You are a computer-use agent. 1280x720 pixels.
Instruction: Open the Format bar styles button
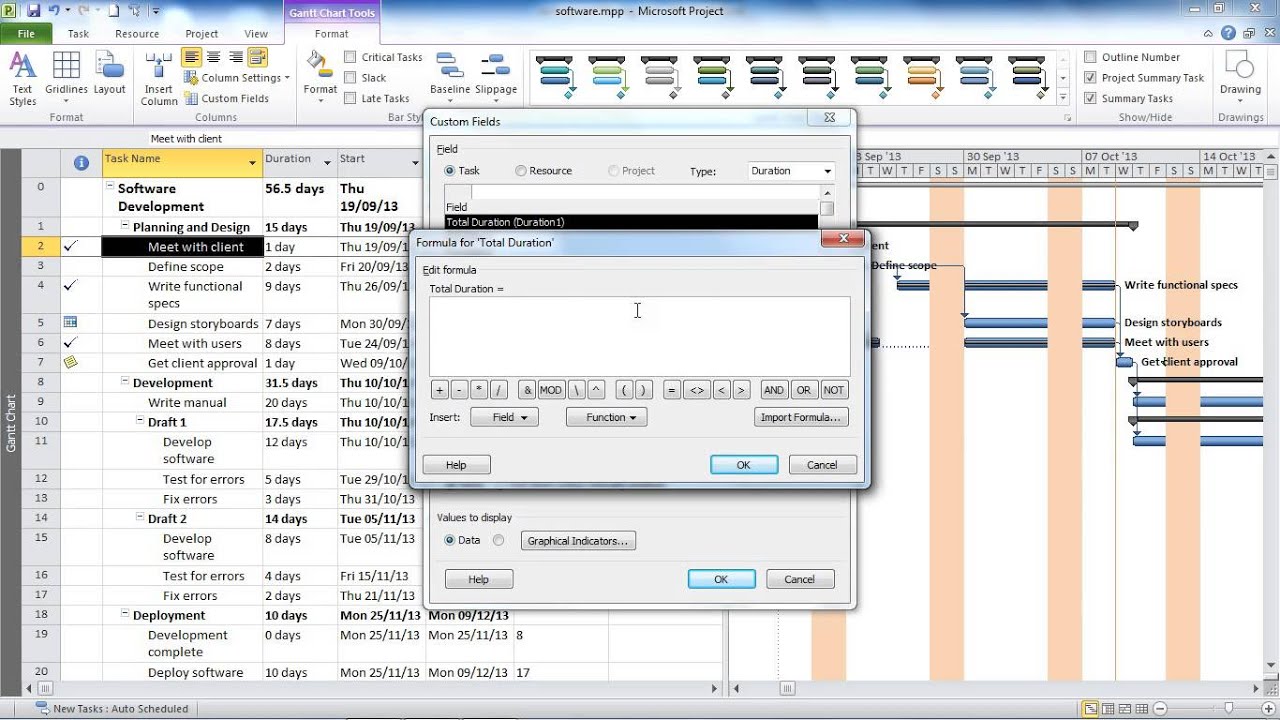point(320,75)
